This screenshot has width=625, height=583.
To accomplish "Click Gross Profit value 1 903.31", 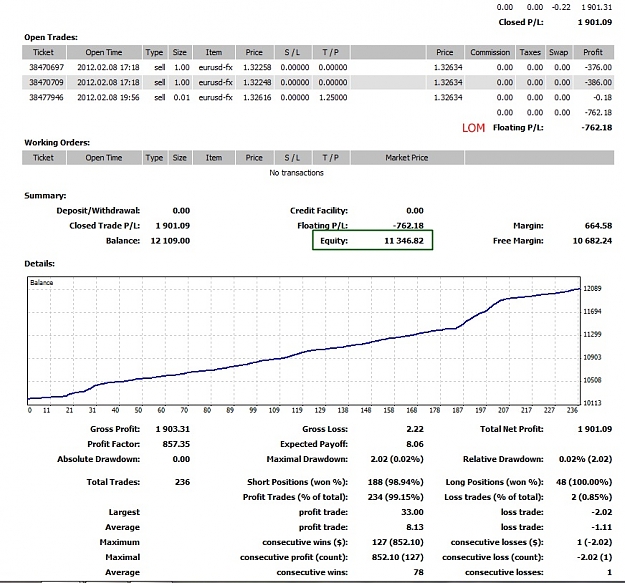I will pos(173,429).
